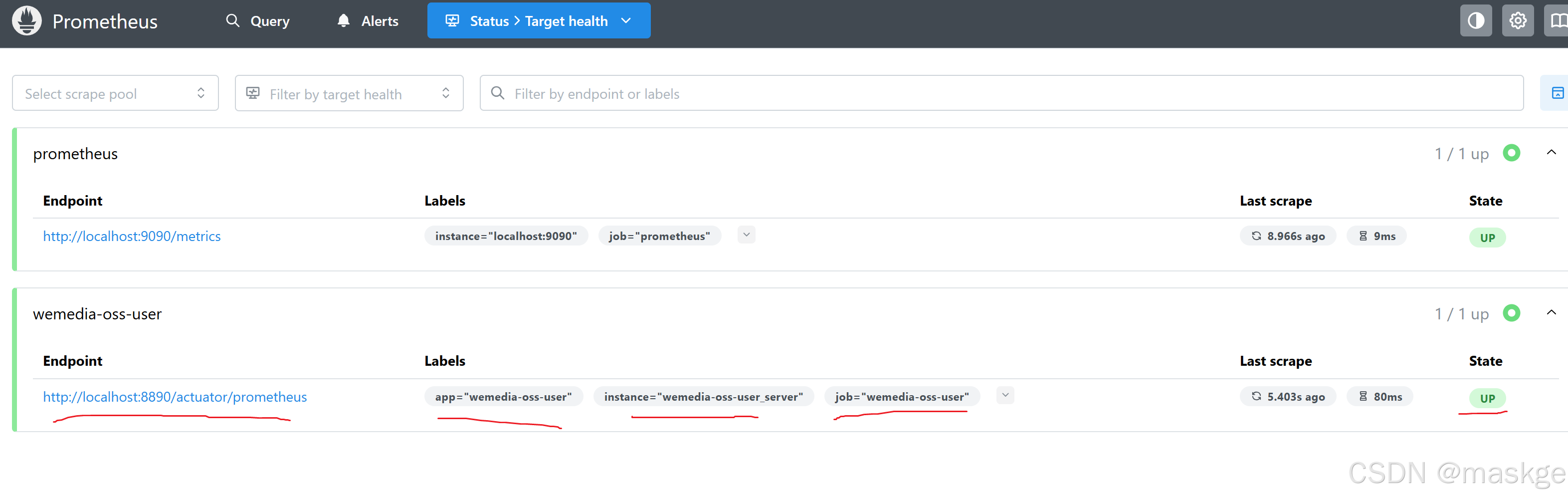1568x499 pixels.
Task: Click the wemedia-oss-user pool title
Action: (x=97, y=314)
